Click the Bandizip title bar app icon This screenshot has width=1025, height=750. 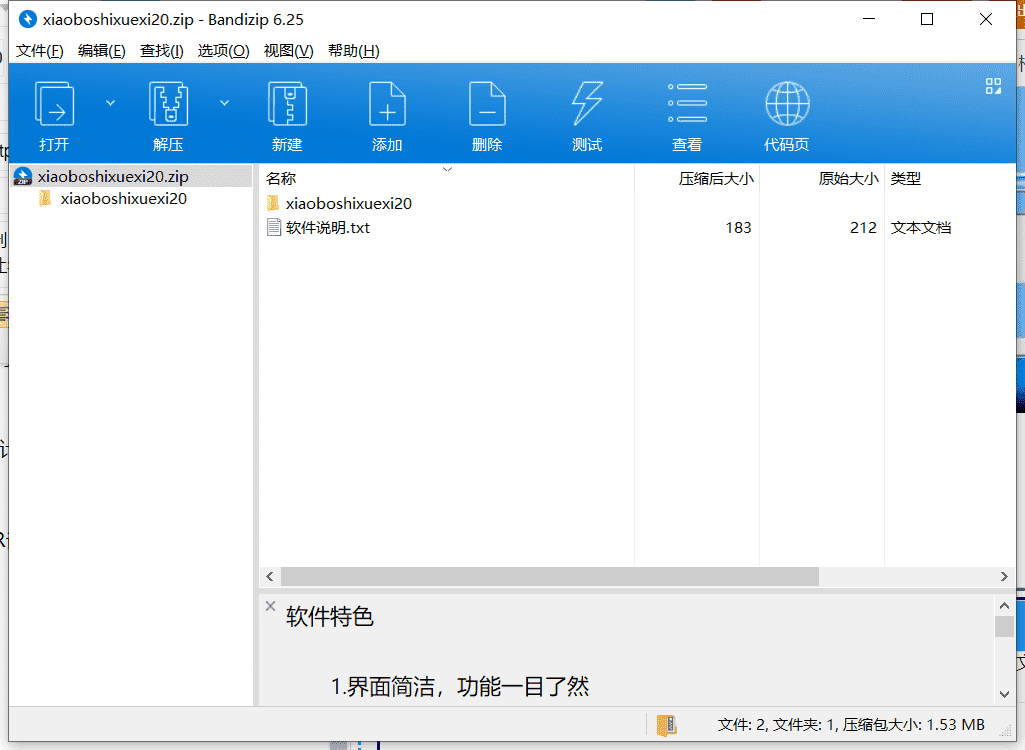coord(27,20)
